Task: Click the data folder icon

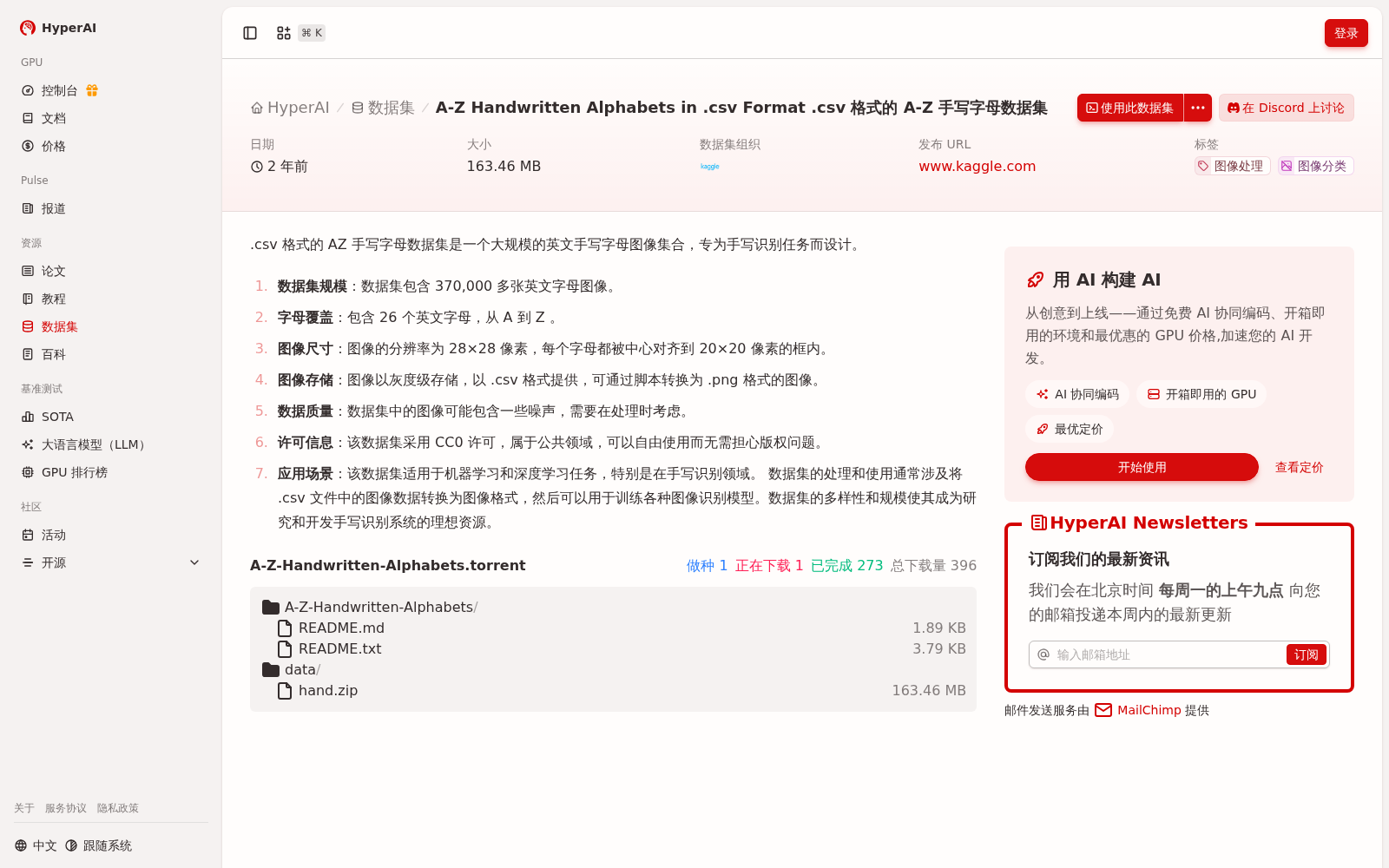Action: (271, 670)
